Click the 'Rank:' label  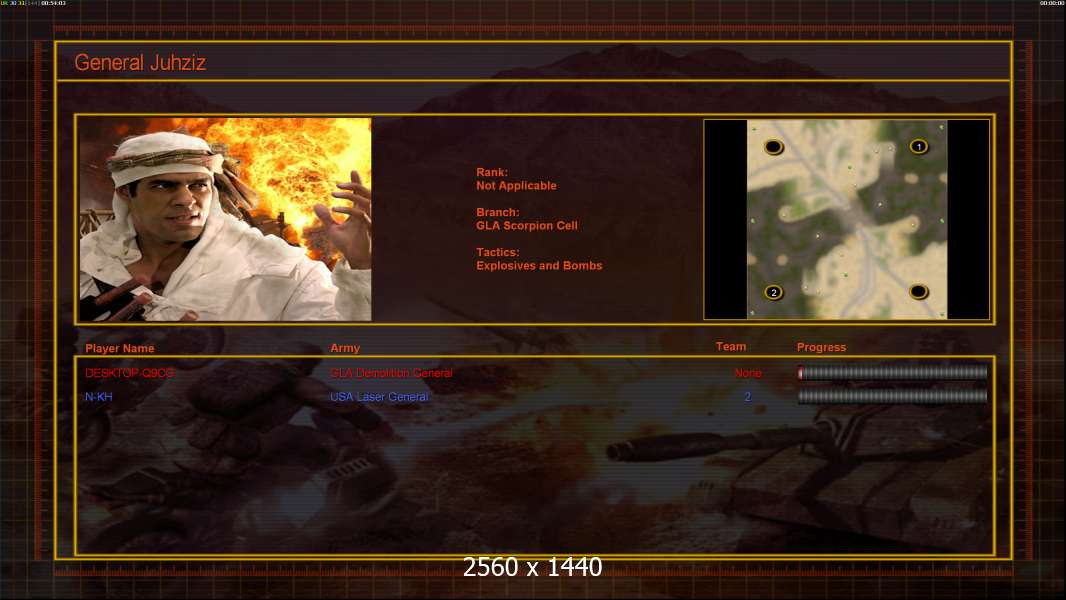[492, 173]
